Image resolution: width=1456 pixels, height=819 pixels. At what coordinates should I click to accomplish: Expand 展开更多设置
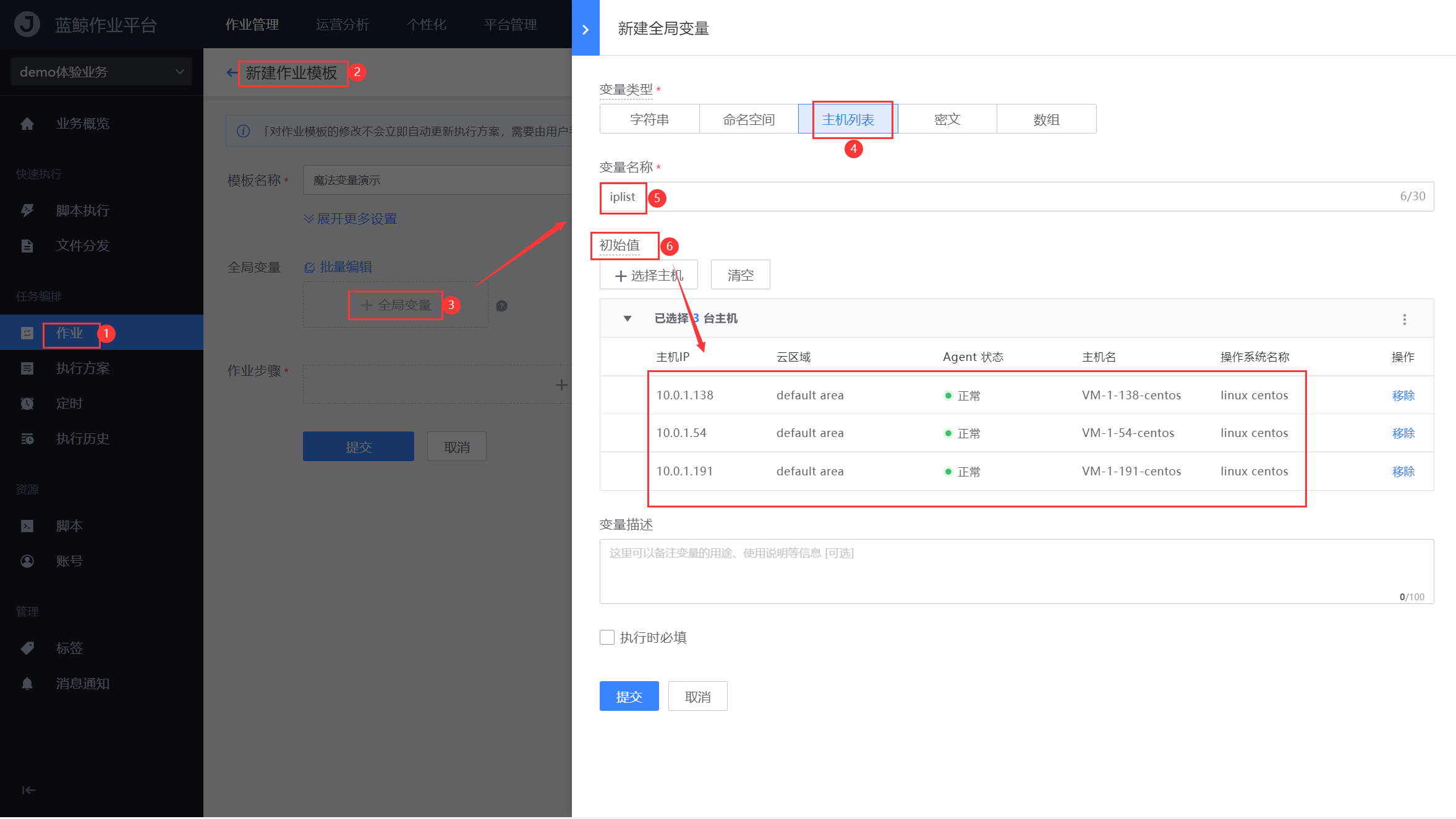point(351,219)
